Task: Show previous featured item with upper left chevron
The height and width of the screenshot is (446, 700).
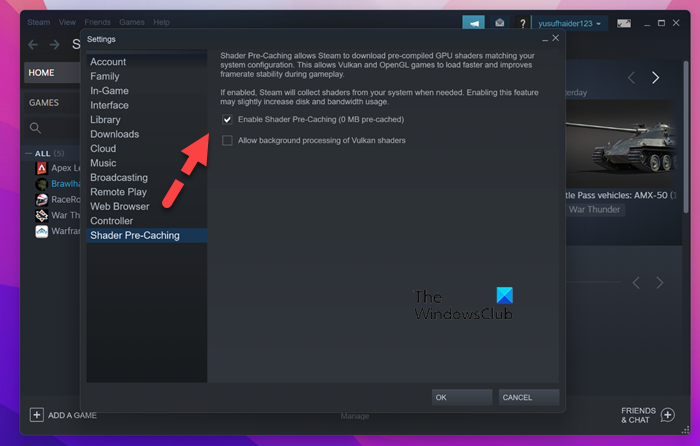Action: (631, 78)
